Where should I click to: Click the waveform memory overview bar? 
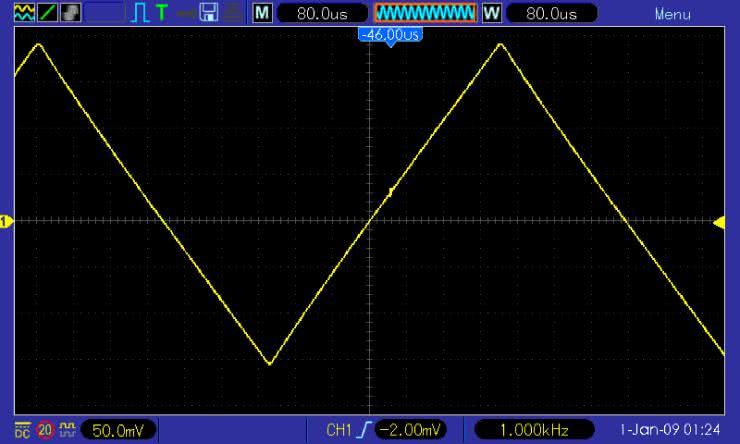(x=425, y=13)
